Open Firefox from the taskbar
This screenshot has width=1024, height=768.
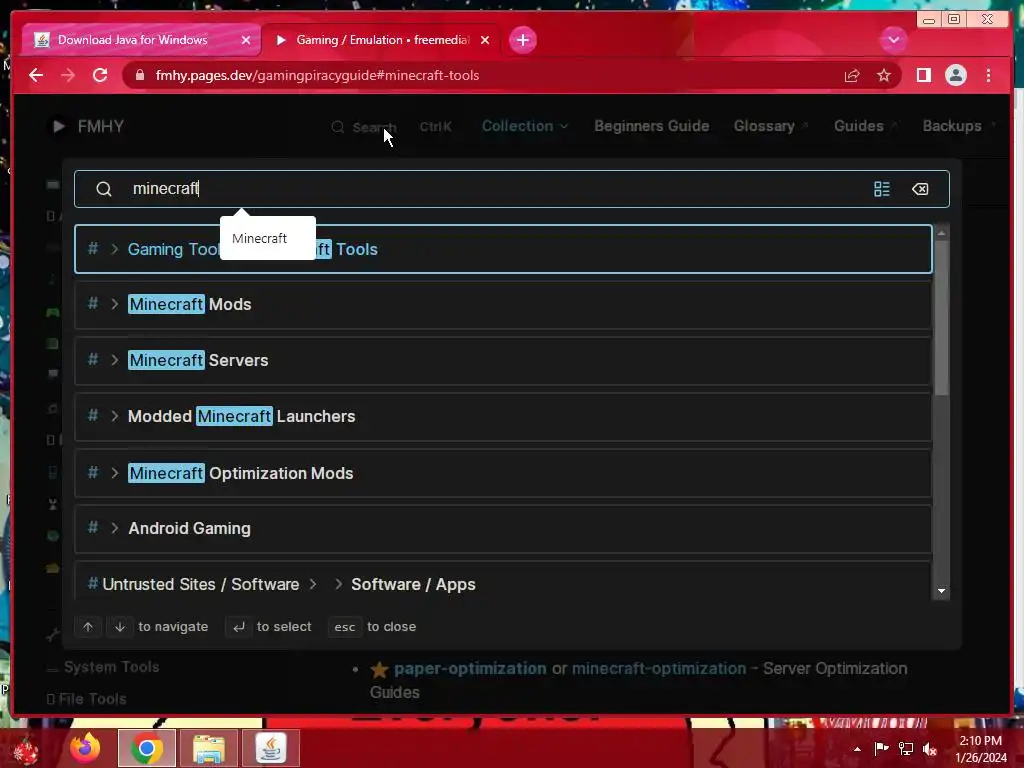click(x=85, y=748)
